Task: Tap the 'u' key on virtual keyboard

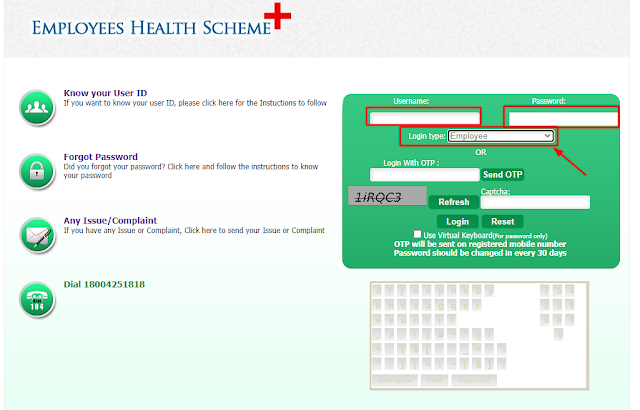Action: point(402,320)
